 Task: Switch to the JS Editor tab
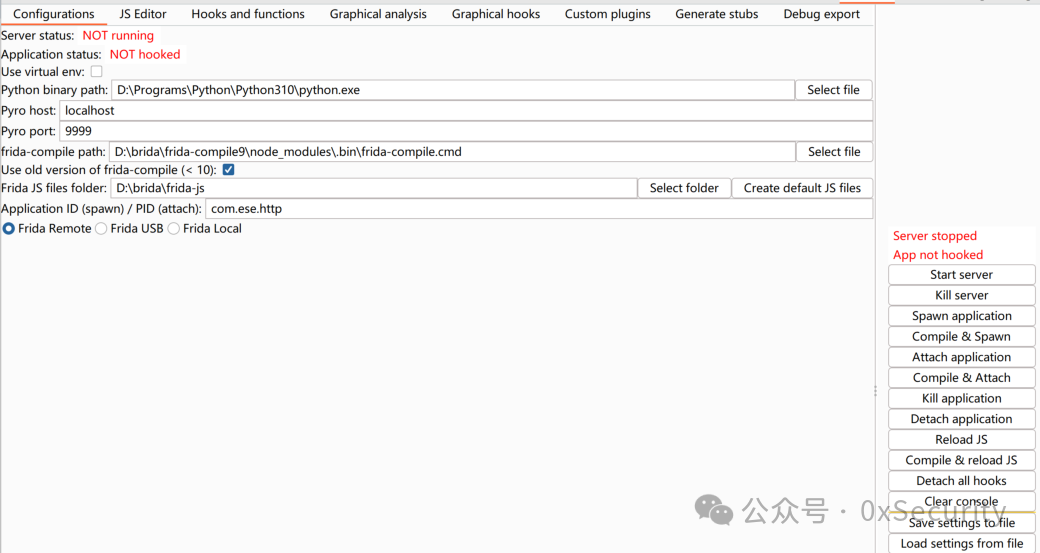(x=143, y=14)
